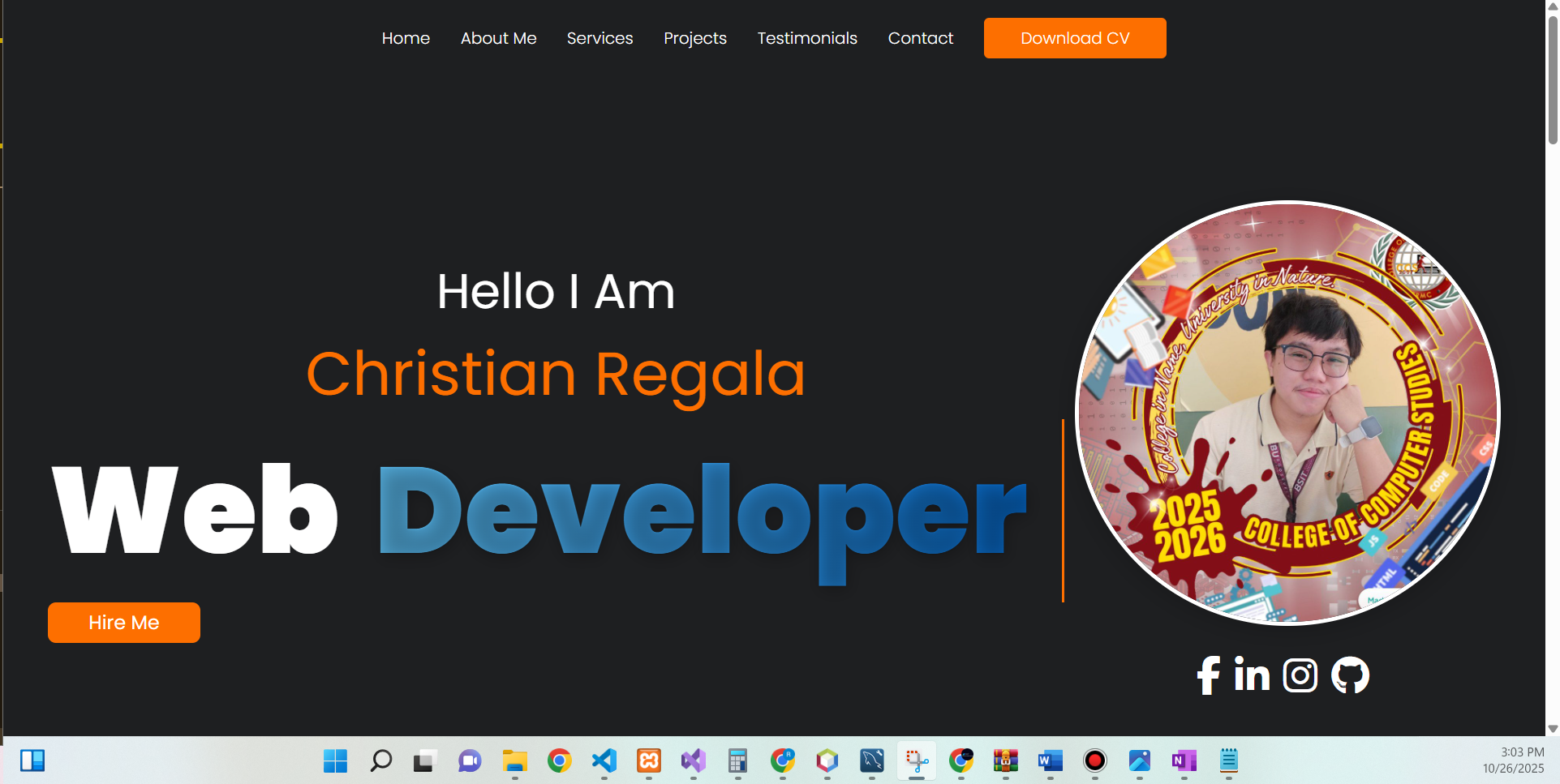Open Contact nav link
The height and width of the screenshot is (784, 1560).
[921, 38]
